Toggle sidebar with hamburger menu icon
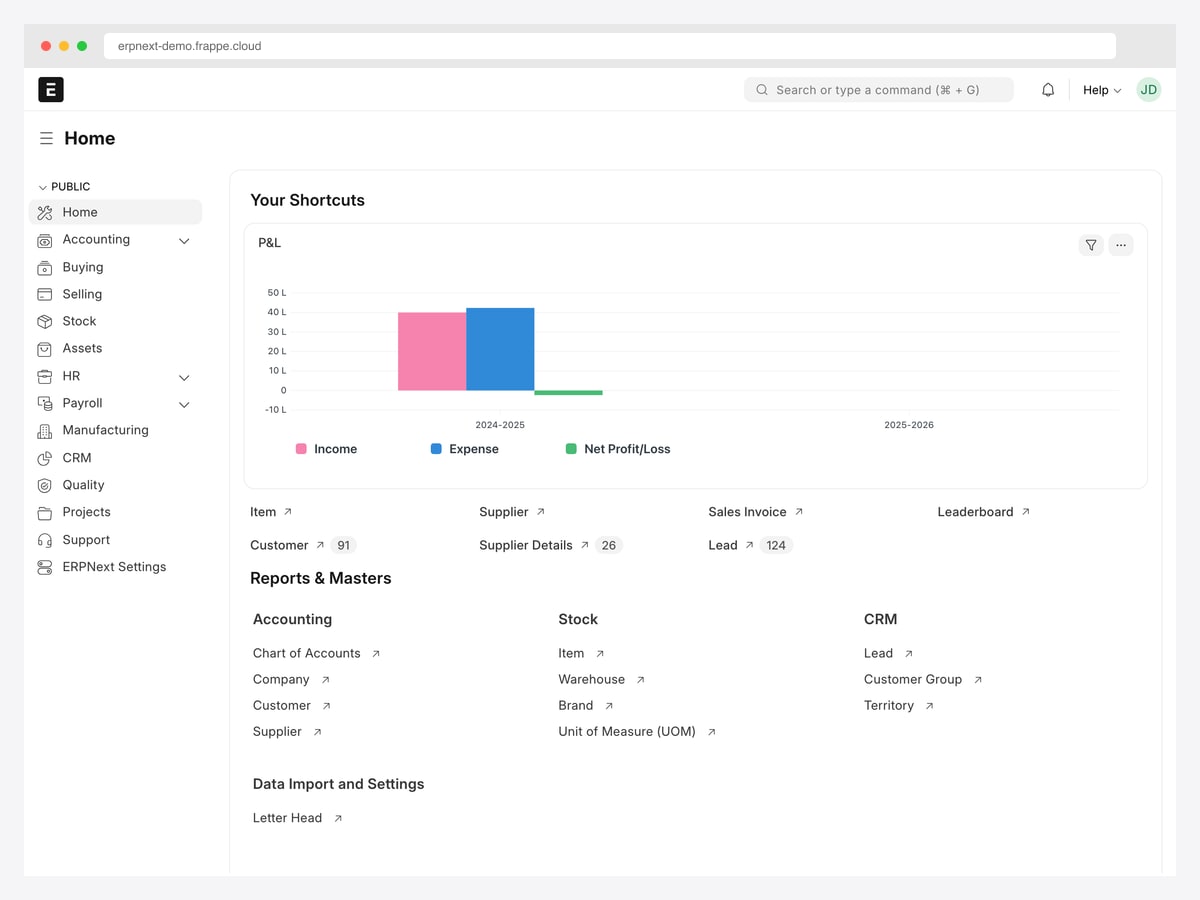 point(46,139)
